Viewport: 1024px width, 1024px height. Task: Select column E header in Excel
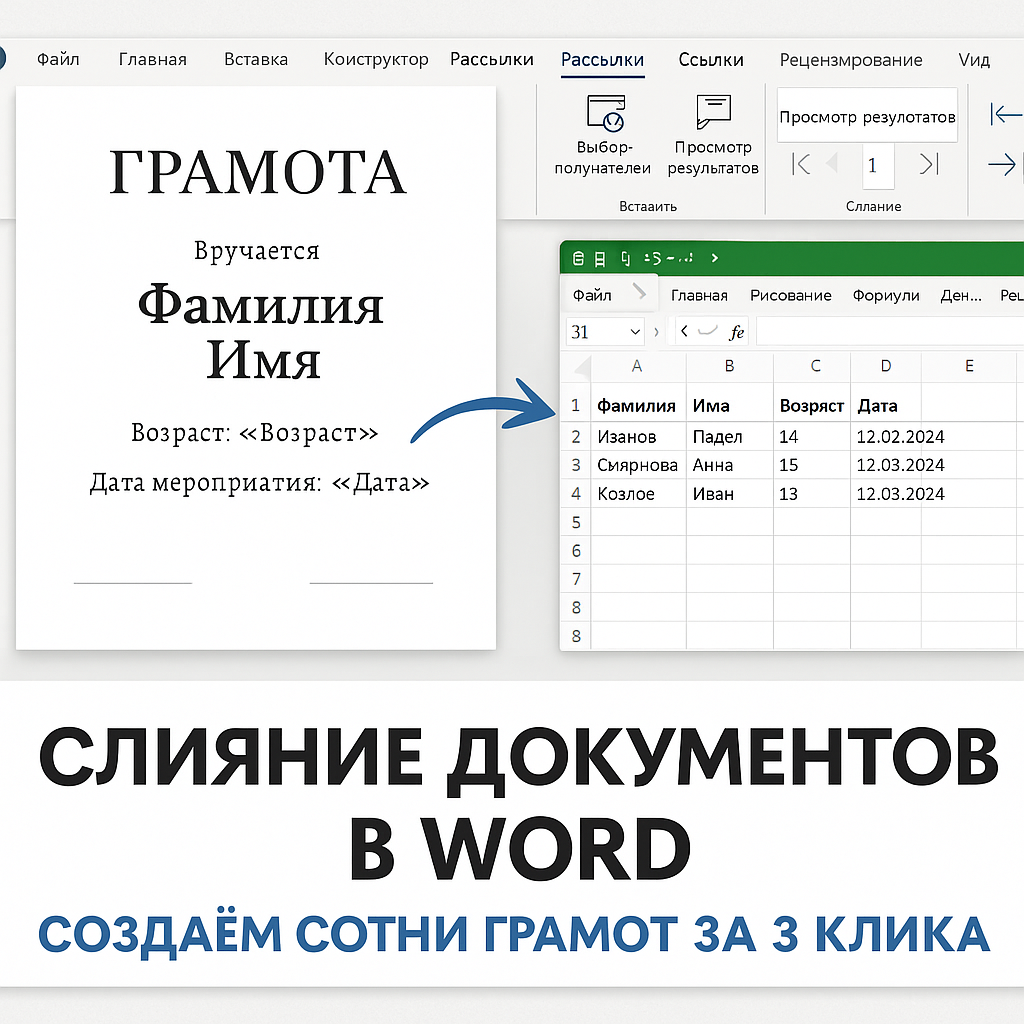coord(969,366)
